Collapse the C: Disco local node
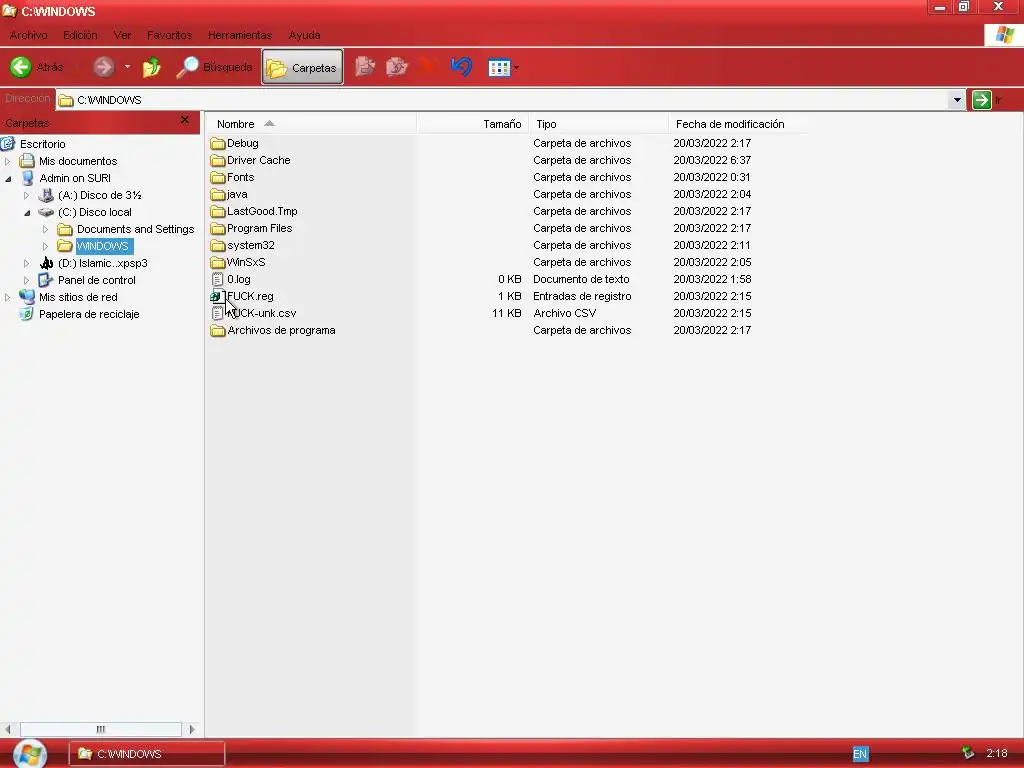The height and width of the screenshot is (768, 1024). pyautogui.click(x=27, y=212)
